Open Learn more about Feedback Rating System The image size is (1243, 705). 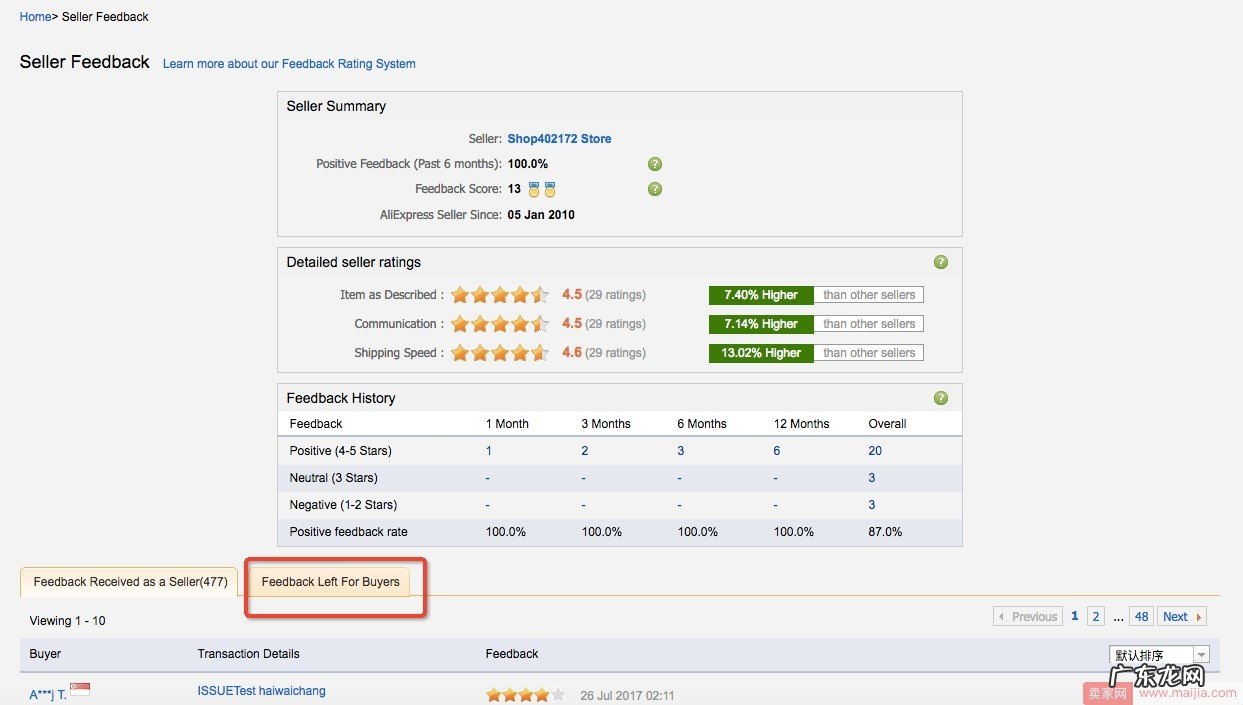[x=289, y=64]
